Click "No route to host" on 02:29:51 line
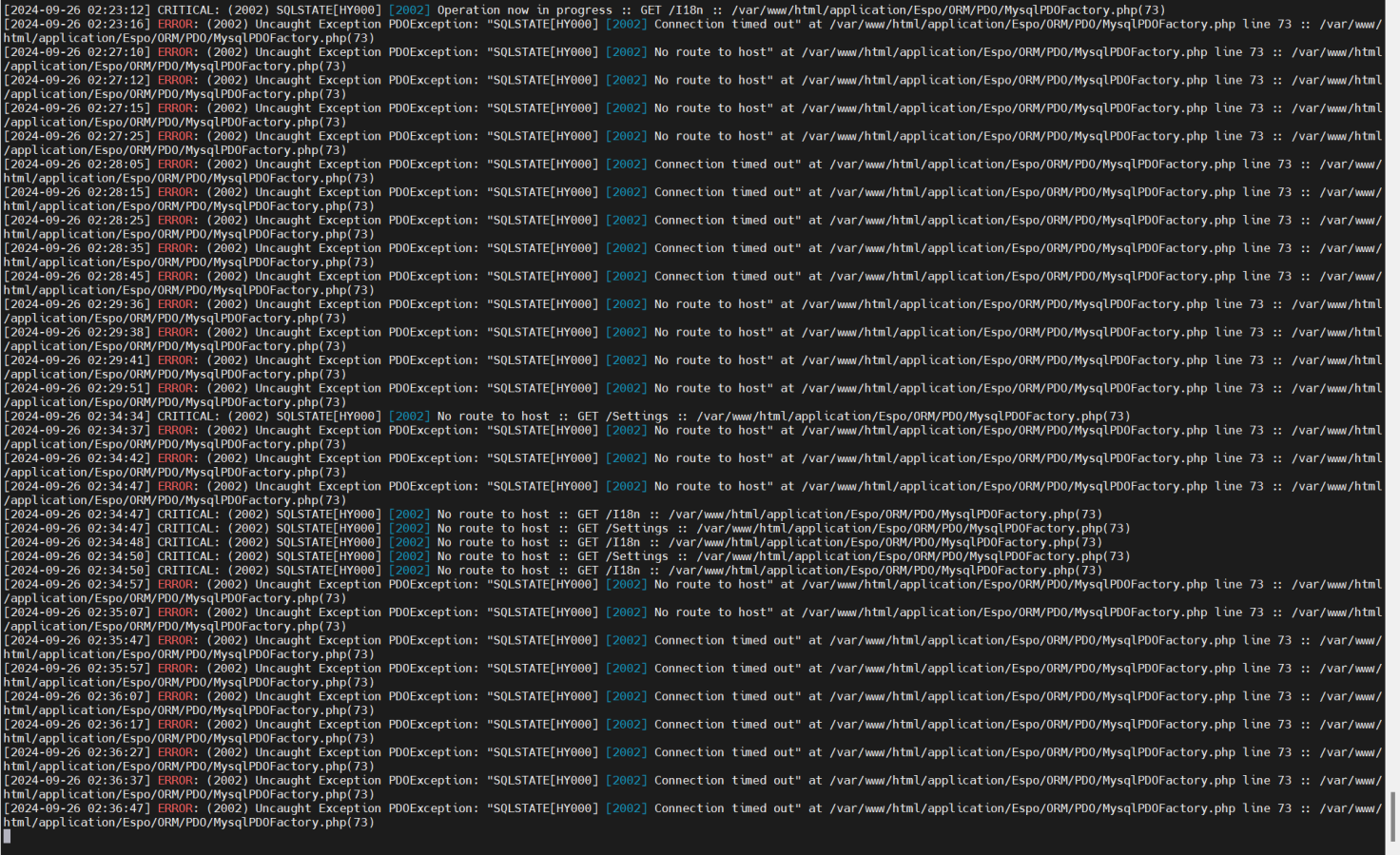This screenshot has width=1400, height=855. (712, 388)
